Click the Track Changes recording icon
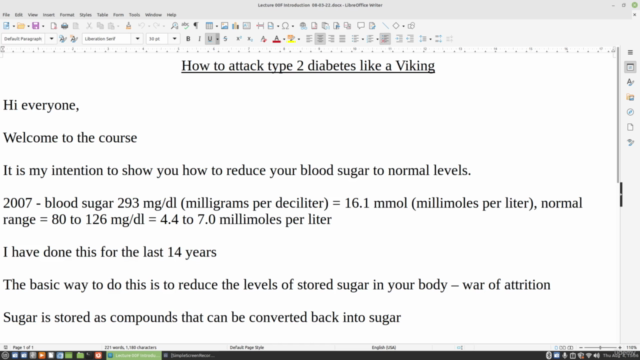 click(372, 26)
